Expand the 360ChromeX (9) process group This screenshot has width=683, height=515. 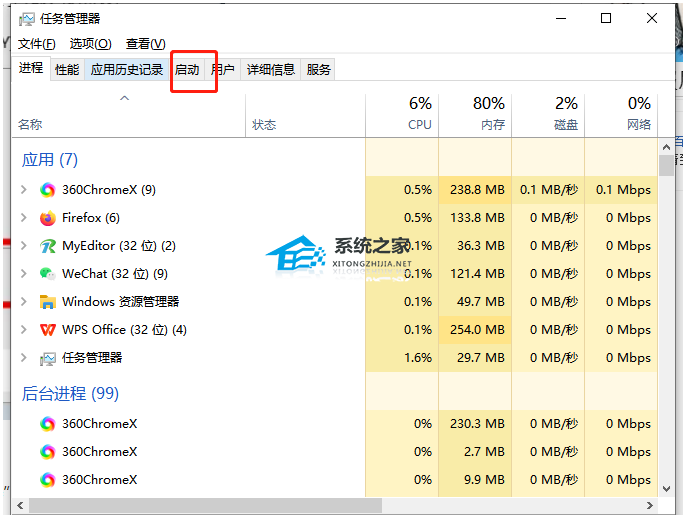tap(24, 190)
